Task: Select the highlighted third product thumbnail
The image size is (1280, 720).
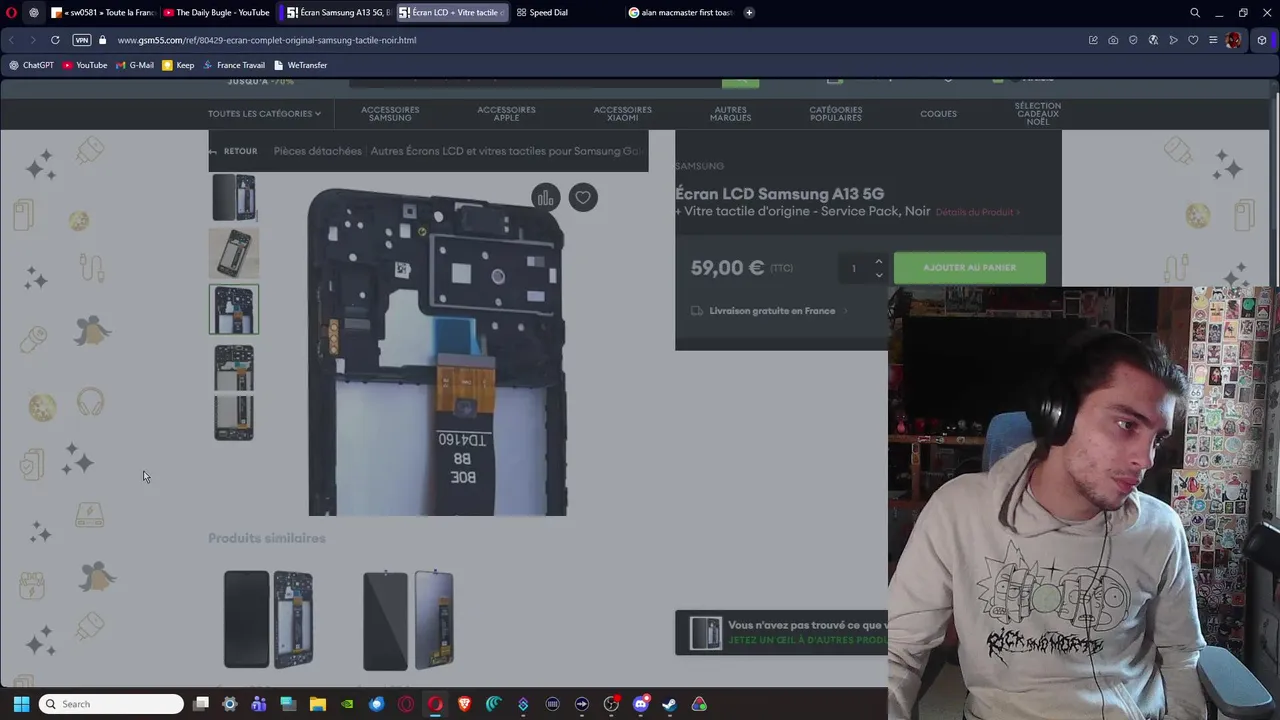Action: click(234, 310)
